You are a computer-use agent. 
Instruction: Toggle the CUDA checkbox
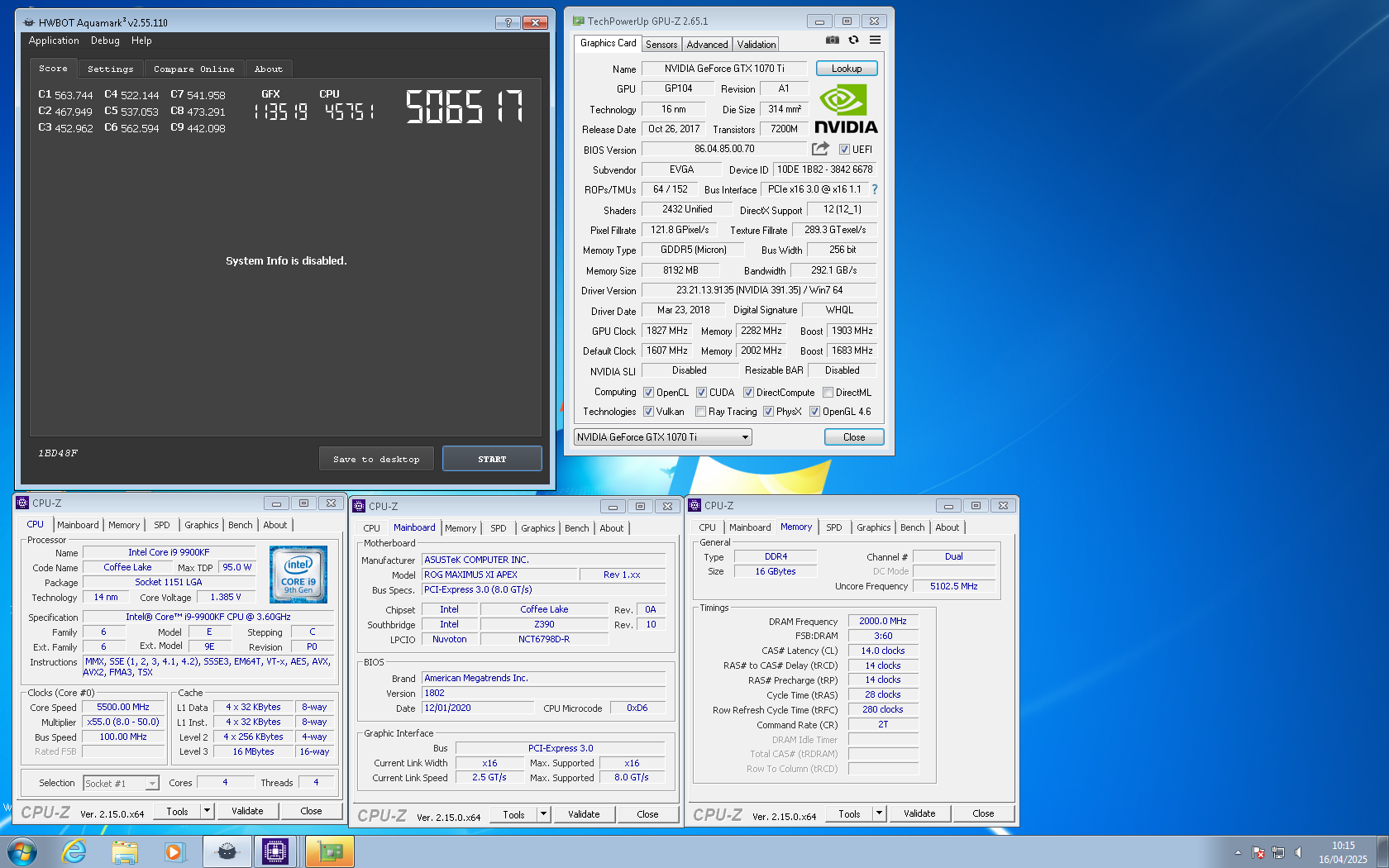click(x=701, y=393)
